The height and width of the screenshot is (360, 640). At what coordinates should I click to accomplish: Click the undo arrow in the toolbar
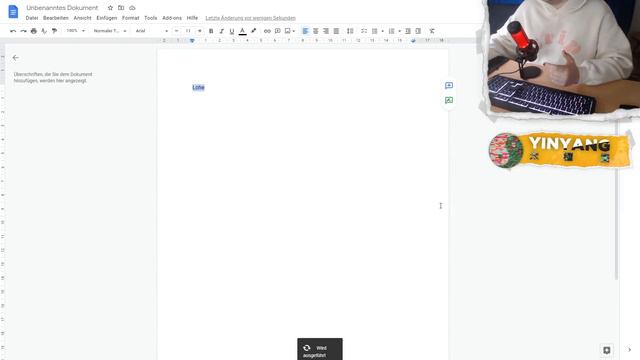(x=13, y=31)
